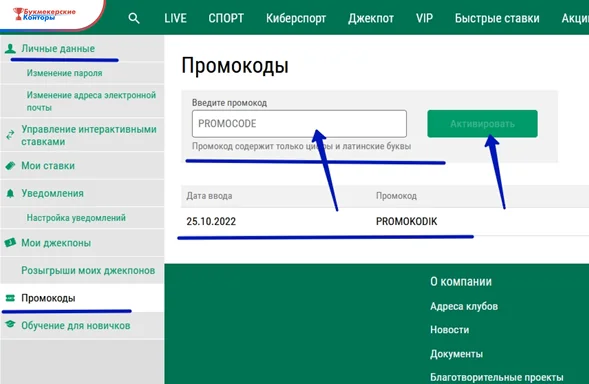Open the СПОРТ menu item

[x=226, y=18]
